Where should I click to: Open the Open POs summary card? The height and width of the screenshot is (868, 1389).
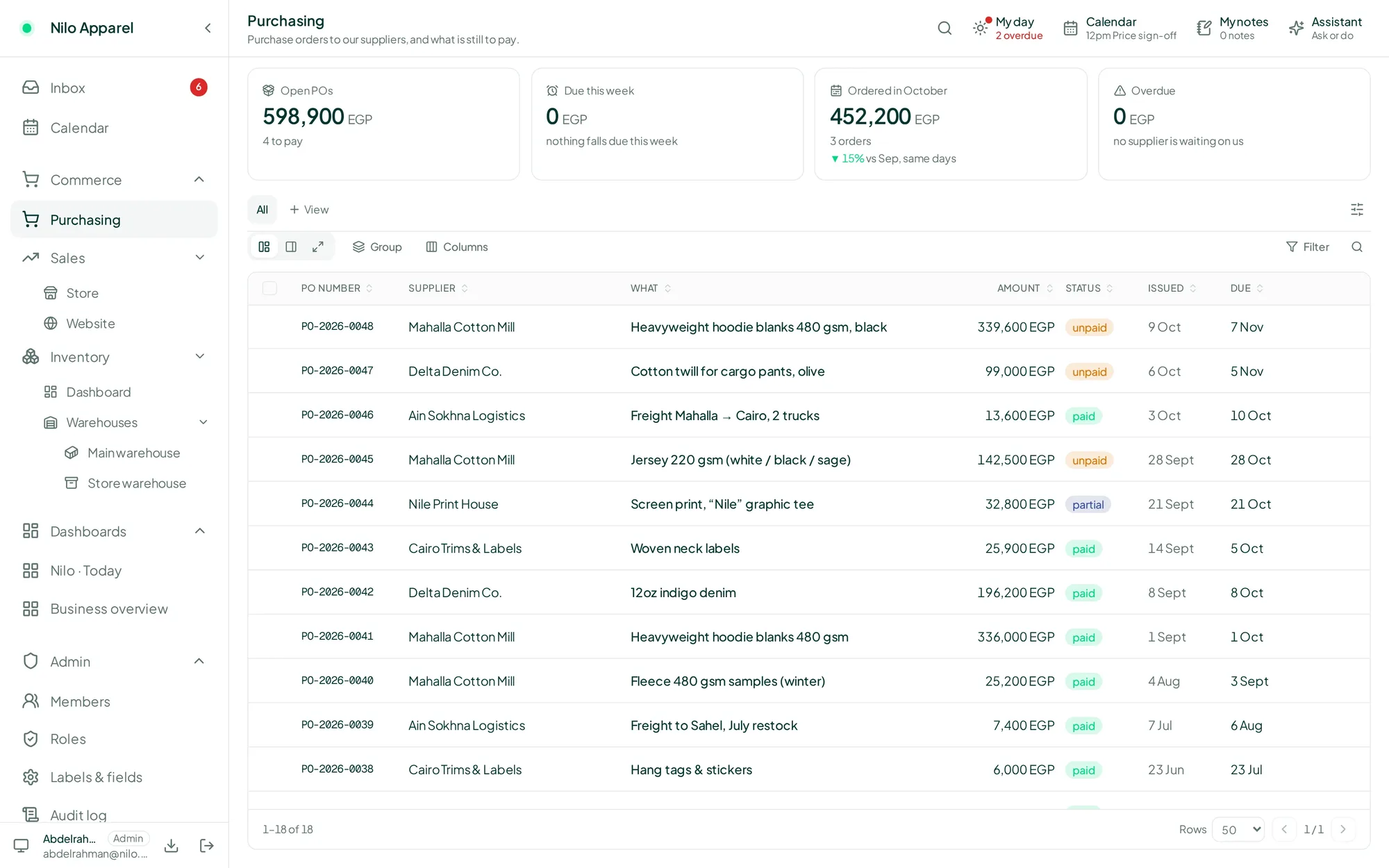pos(383,124)
